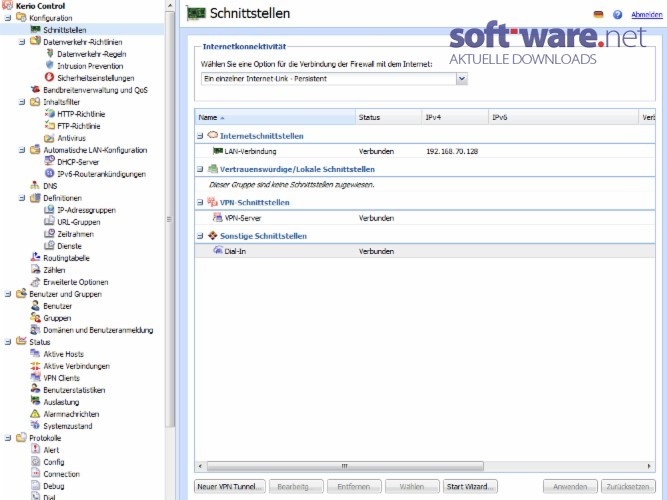Collapse the VPN-Schnittstellen group
The image size is (667, 500).
point(200,202)
